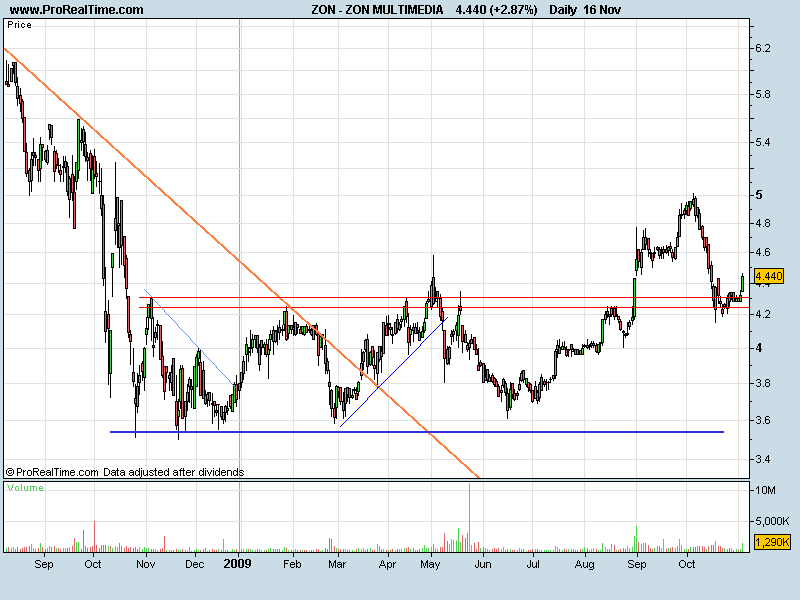
Task: Click the Jul month label on time axis
Action: [533, 564]
